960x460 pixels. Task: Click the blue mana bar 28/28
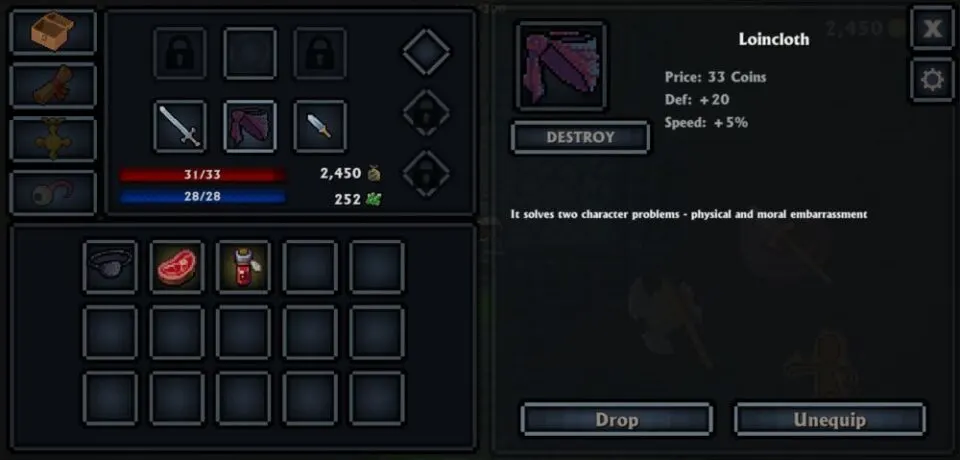coord(203,197)
